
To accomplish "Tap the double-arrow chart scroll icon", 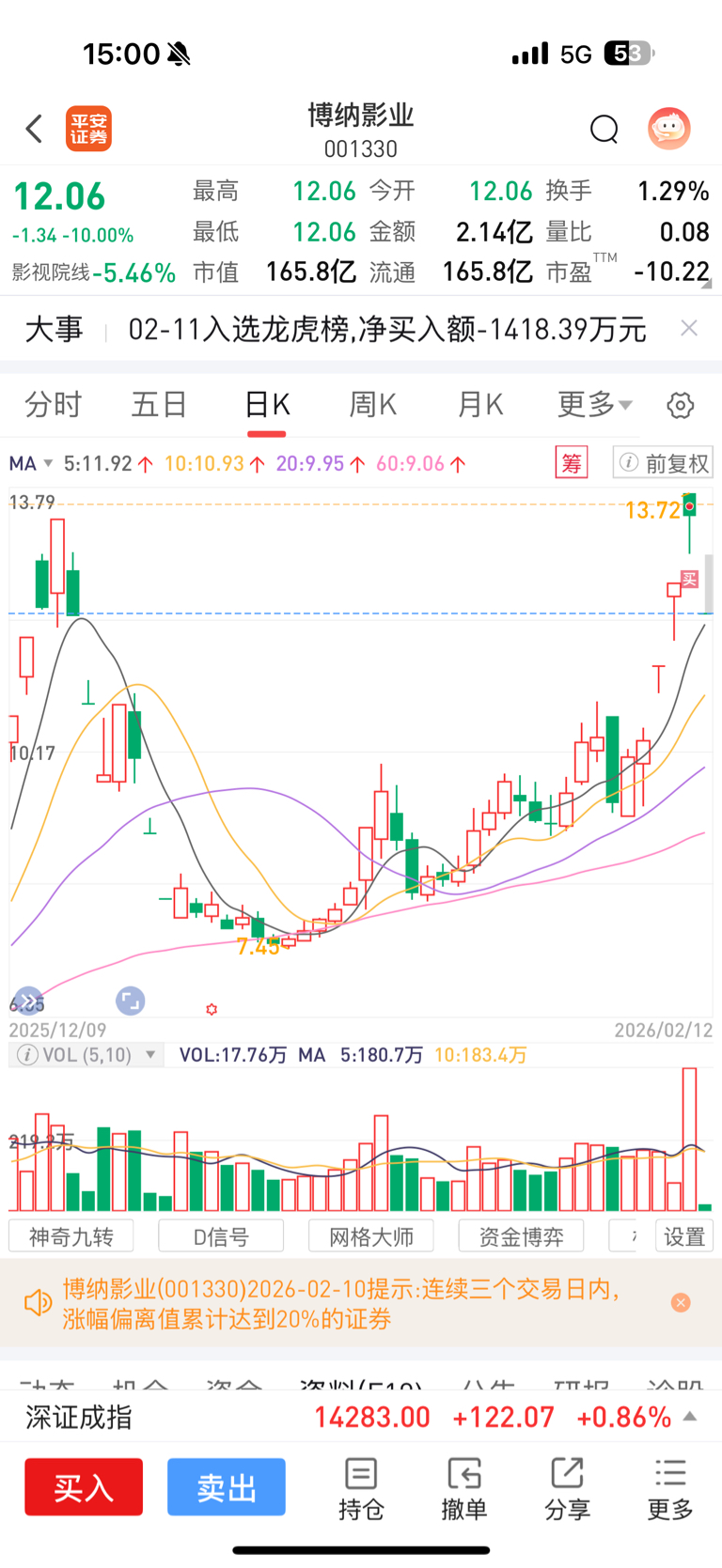I will [28, 1001].
